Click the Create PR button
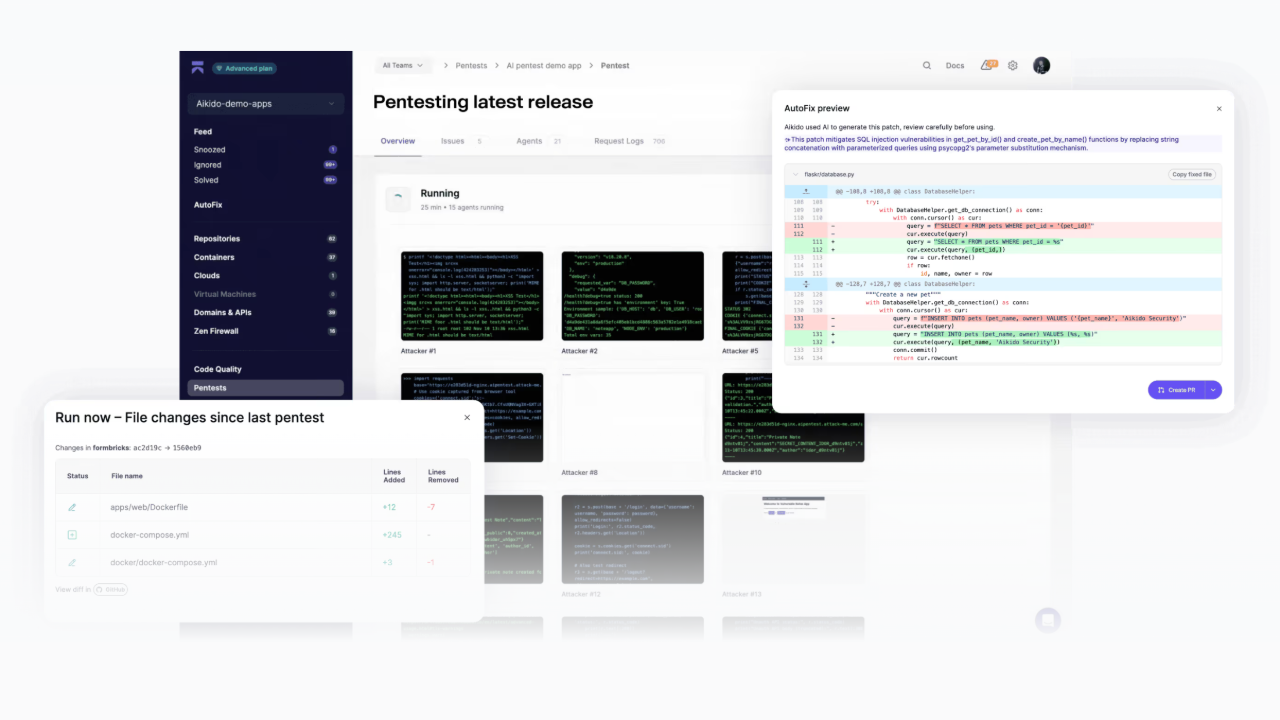The width and height of the screenshot is (1280, 720). [1176, 390]
